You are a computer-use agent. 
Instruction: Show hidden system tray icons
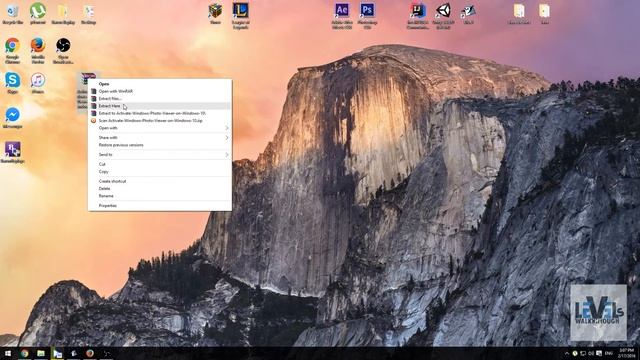coord(567,353)
